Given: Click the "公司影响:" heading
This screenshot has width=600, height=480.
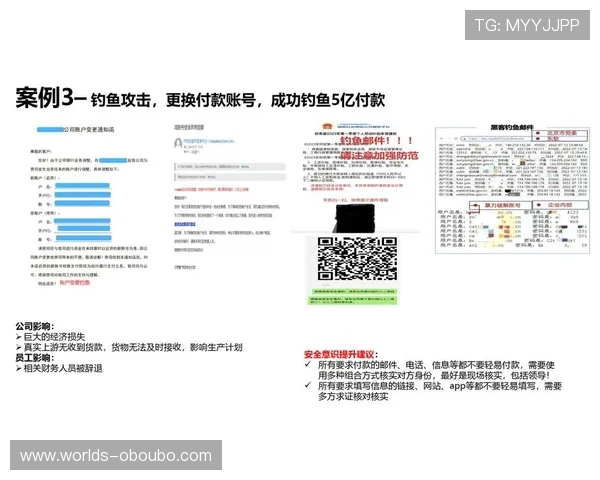Looking at the screenshot, I should point(35,326).
